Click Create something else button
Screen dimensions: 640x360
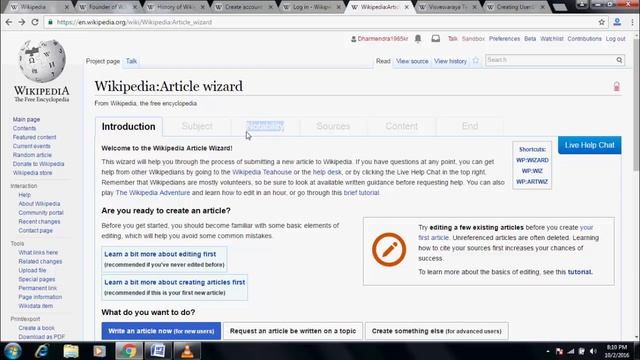click(x=436, y=331)
